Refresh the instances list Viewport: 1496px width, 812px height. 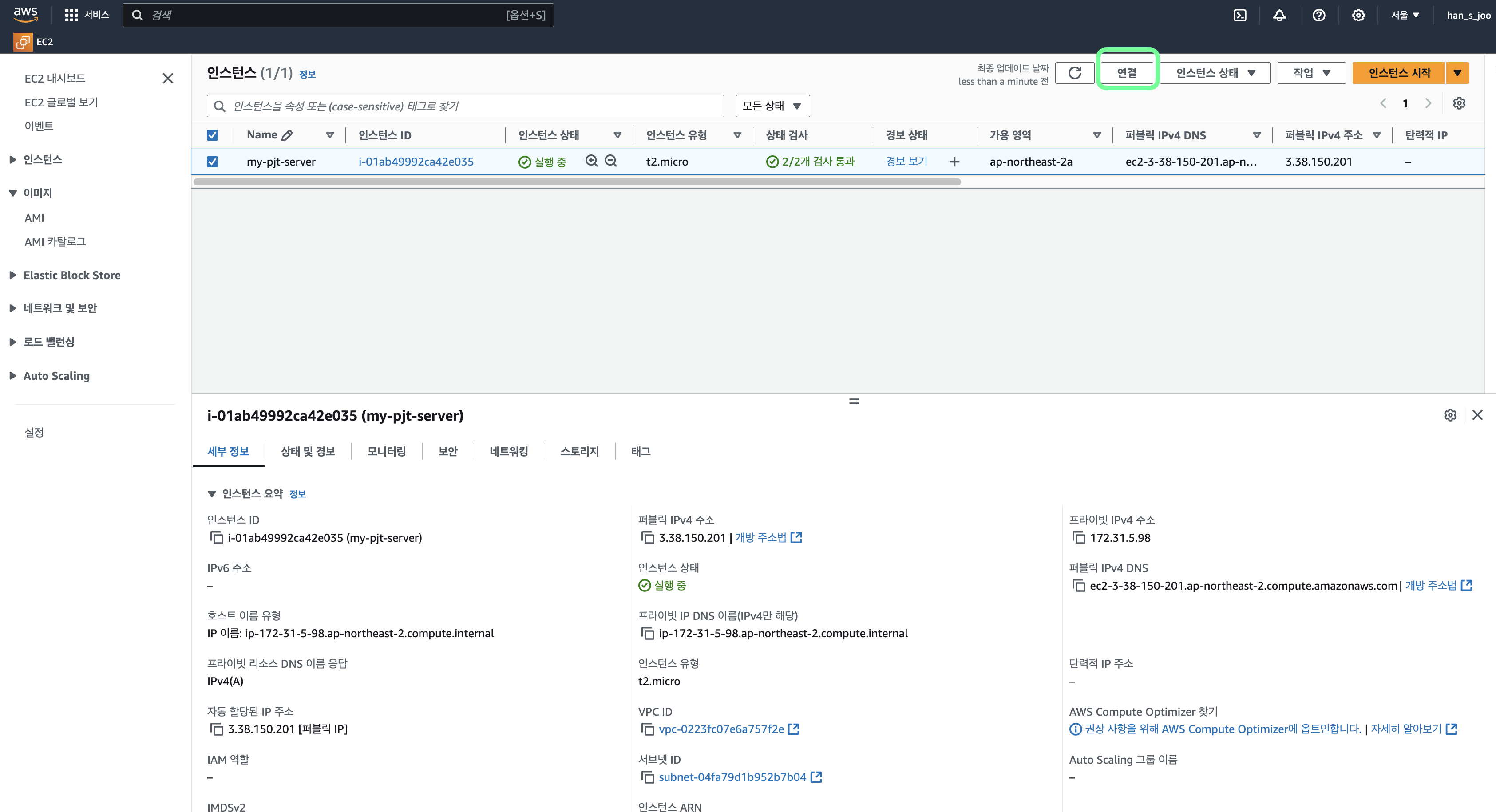click(x=1074, y=73)
